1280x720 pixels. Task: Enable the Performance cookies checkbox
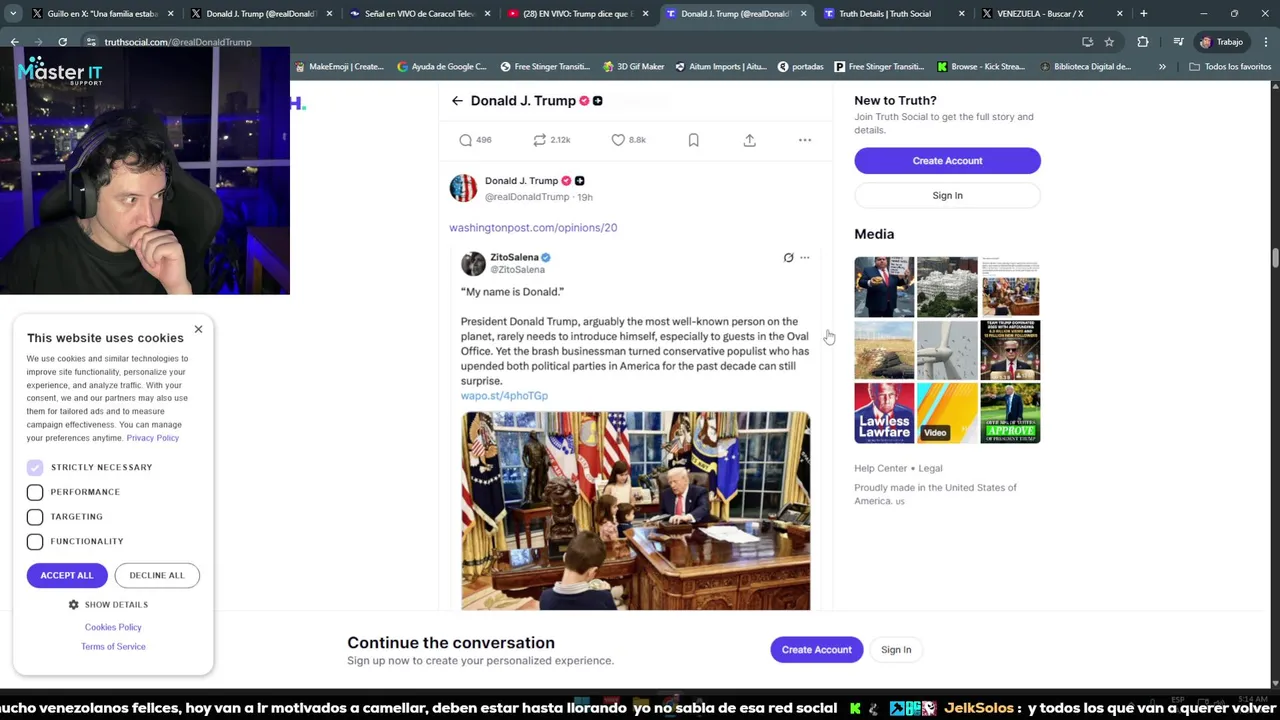pos(35,492)
